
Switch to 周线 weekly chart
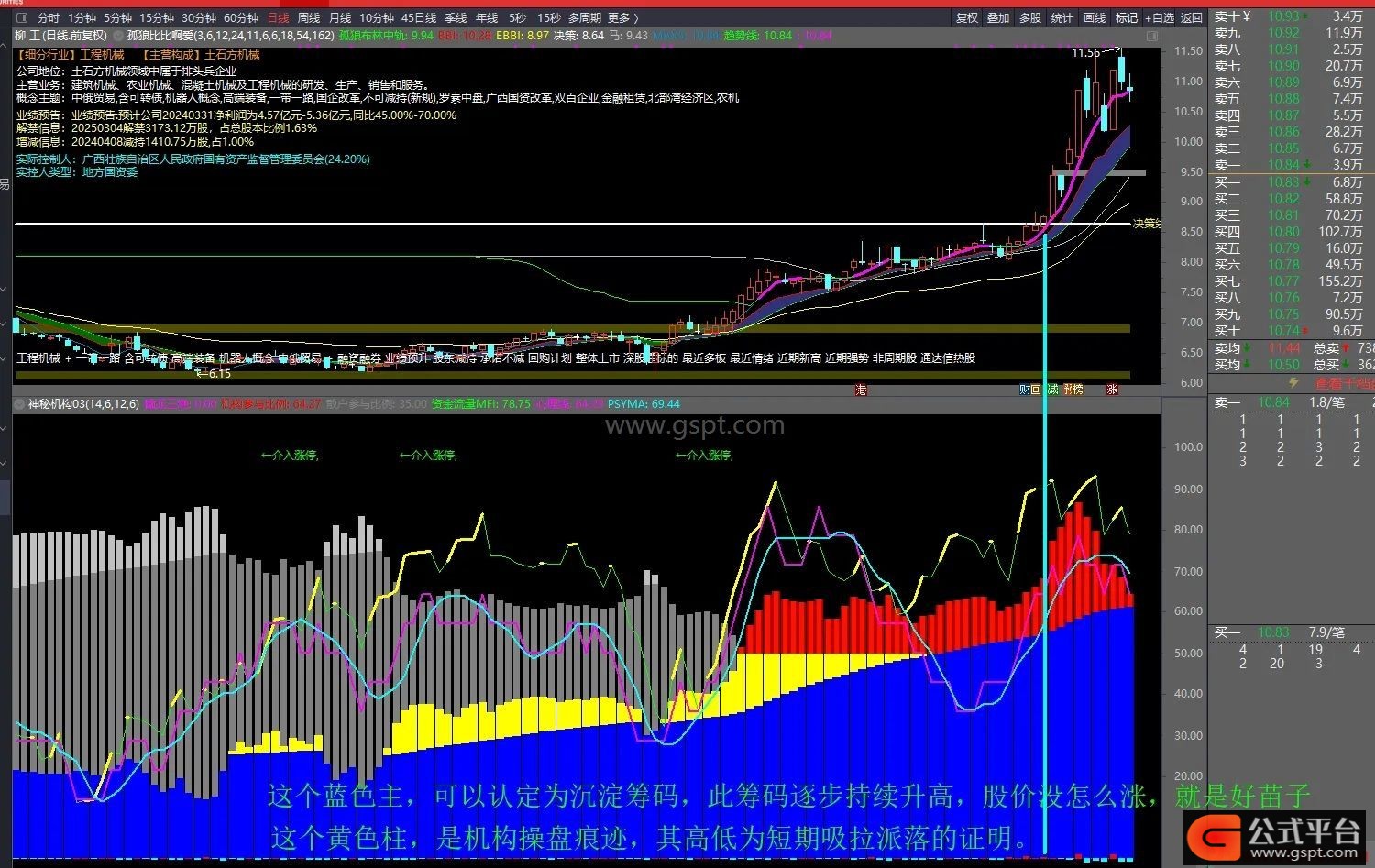309,17
